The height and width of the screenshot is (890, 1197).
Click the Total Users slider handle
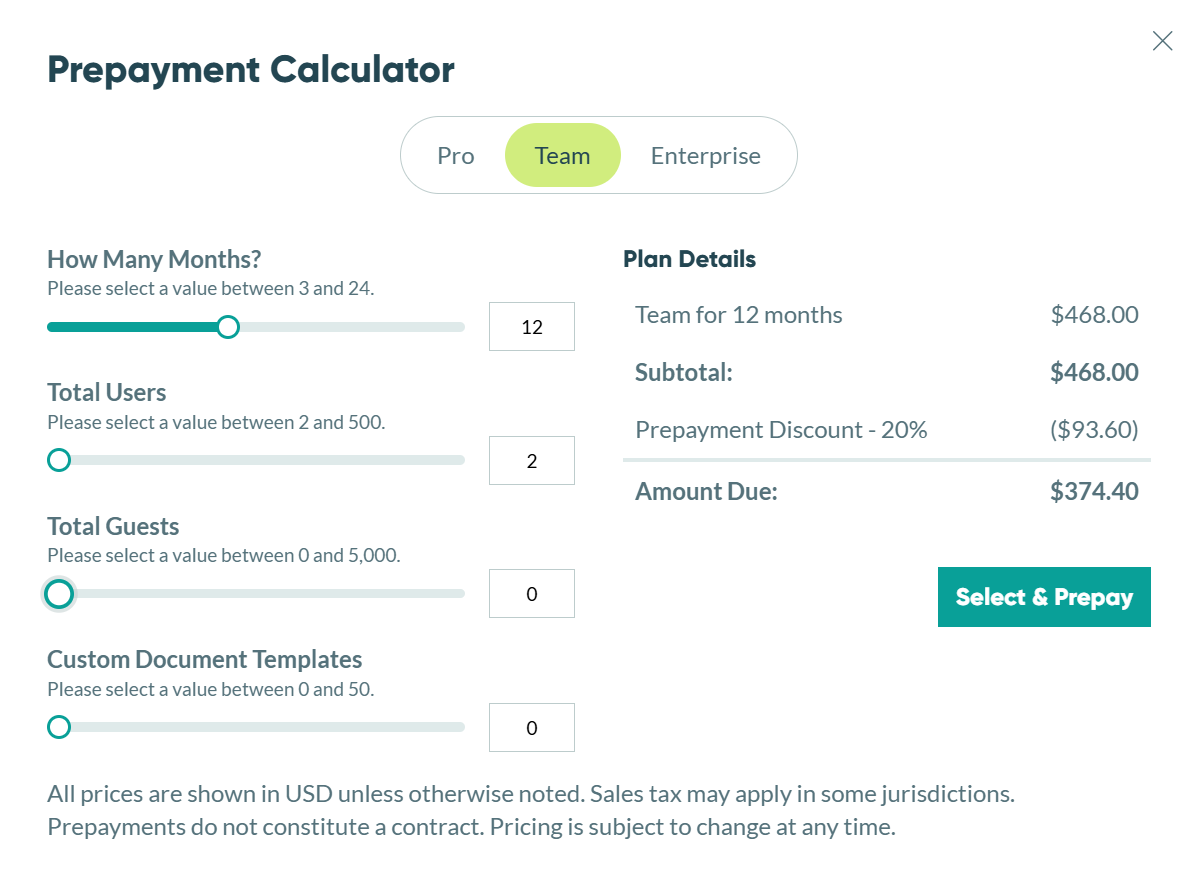[x=58, y=460]
